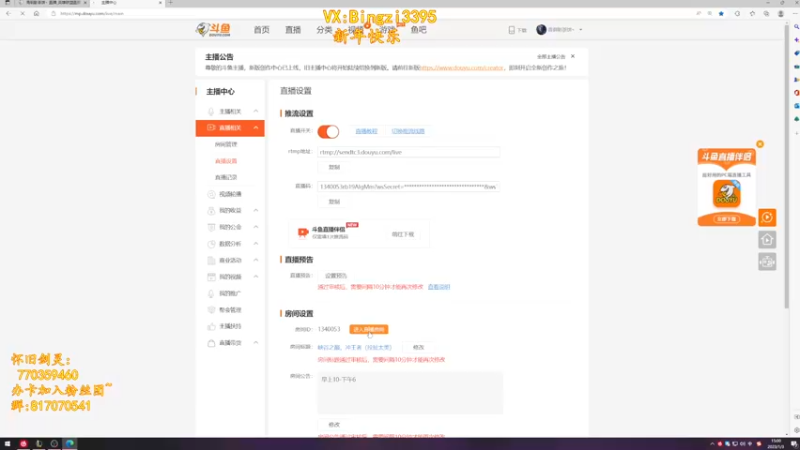
Task: Click the phone download icon in header
Action: [512, 30]
